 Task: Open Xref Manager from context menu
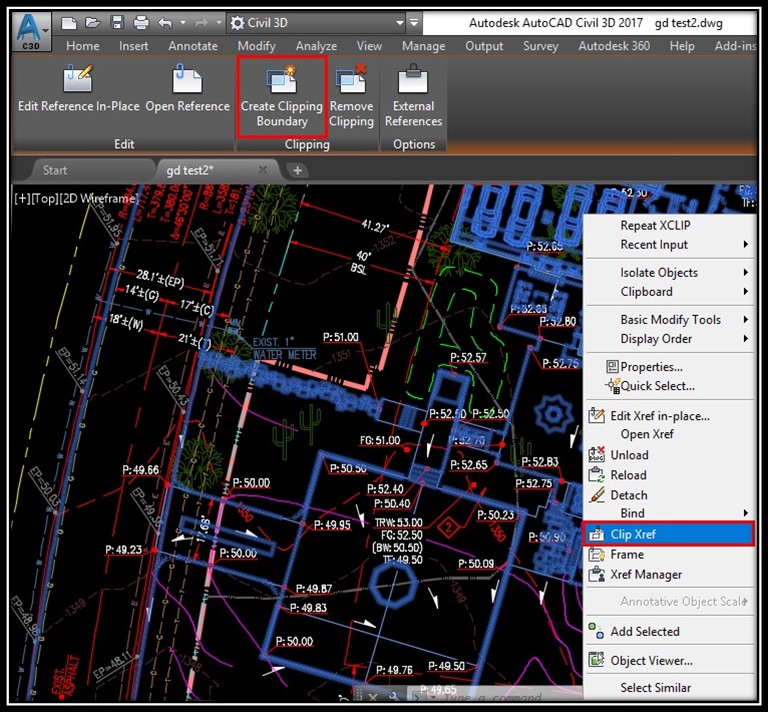pos(669,574)
